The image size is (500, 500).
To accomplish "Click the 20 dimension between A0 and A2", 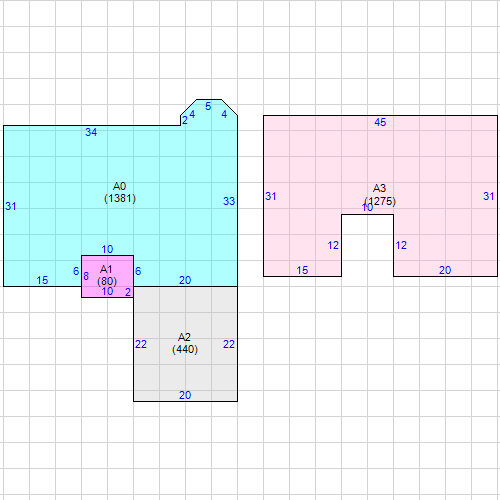I will click(185, 280).
